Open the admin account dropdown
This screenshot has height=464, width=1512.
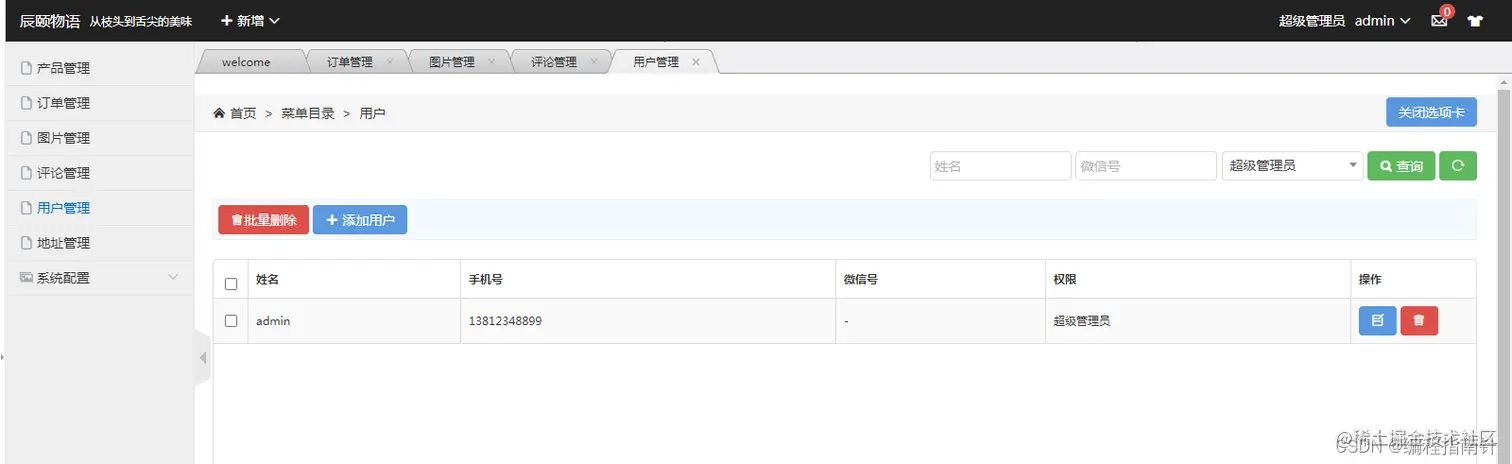pyautogui.click(x=1383, y=21)
